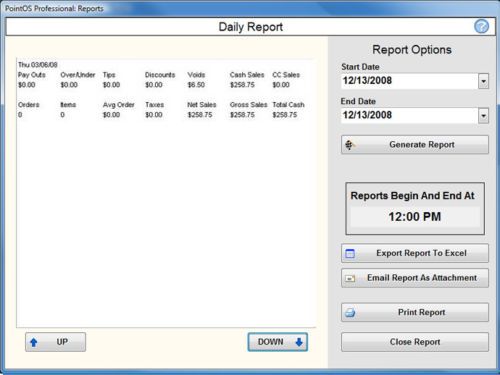This screenshot has height=375, width=500.
Task: Click the Pay Outs column label
Action: 32,75
